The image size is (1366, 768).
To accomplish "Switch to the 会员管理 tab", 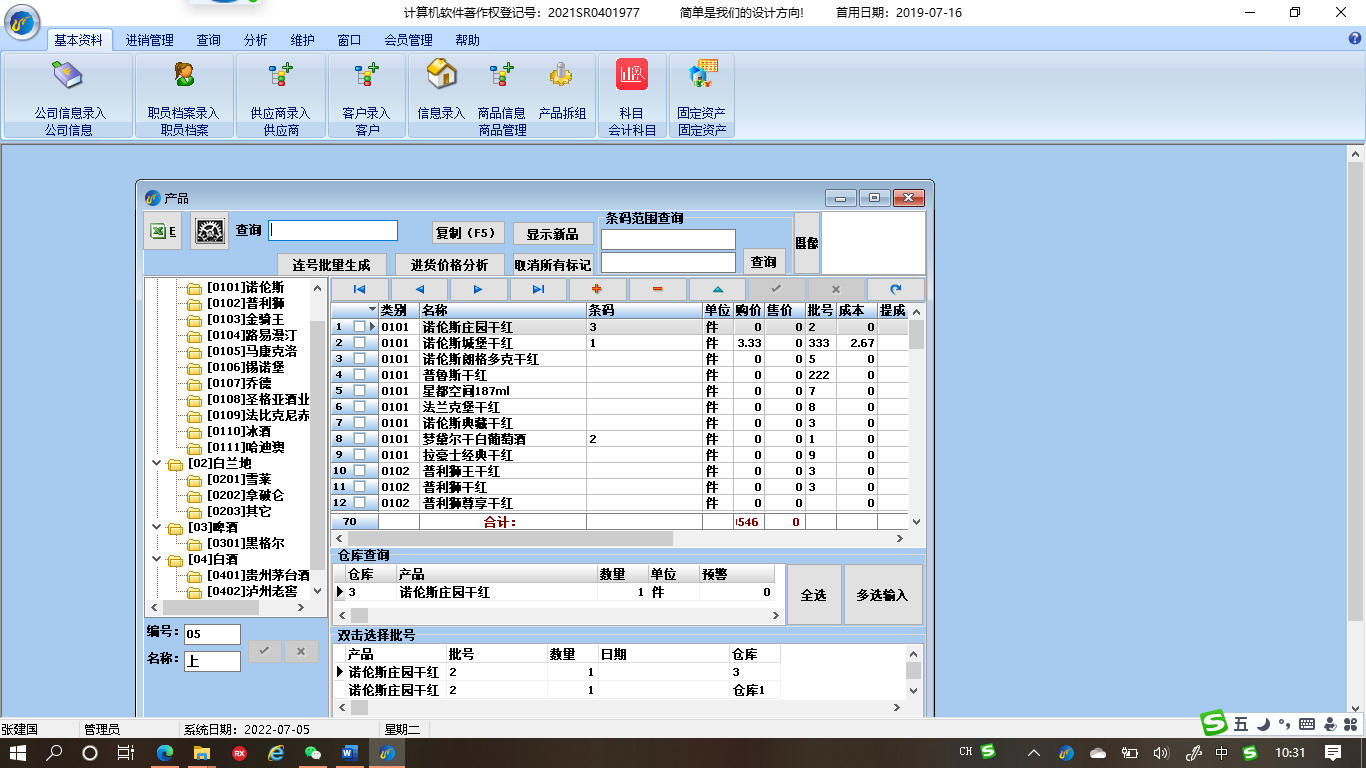I will click(x=408, y=40).
